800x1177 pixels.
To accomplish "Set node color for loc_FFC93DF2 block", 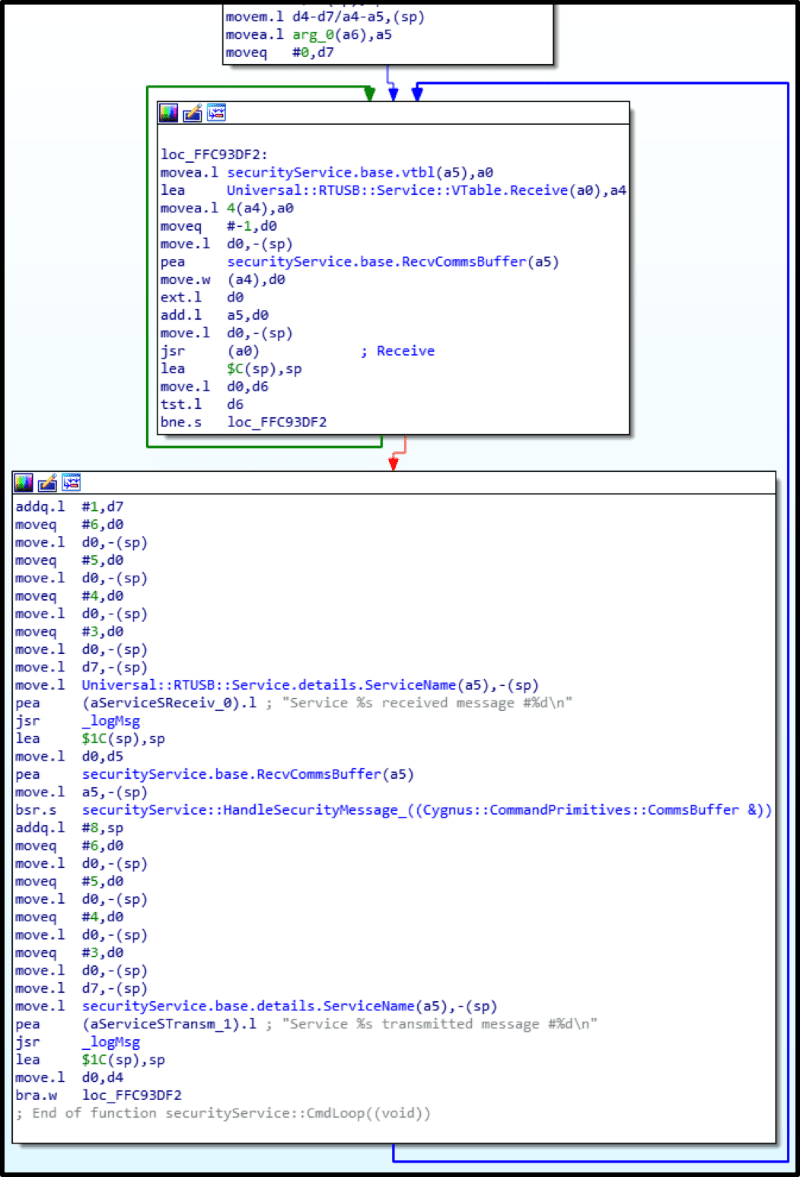I will [169, 113].
